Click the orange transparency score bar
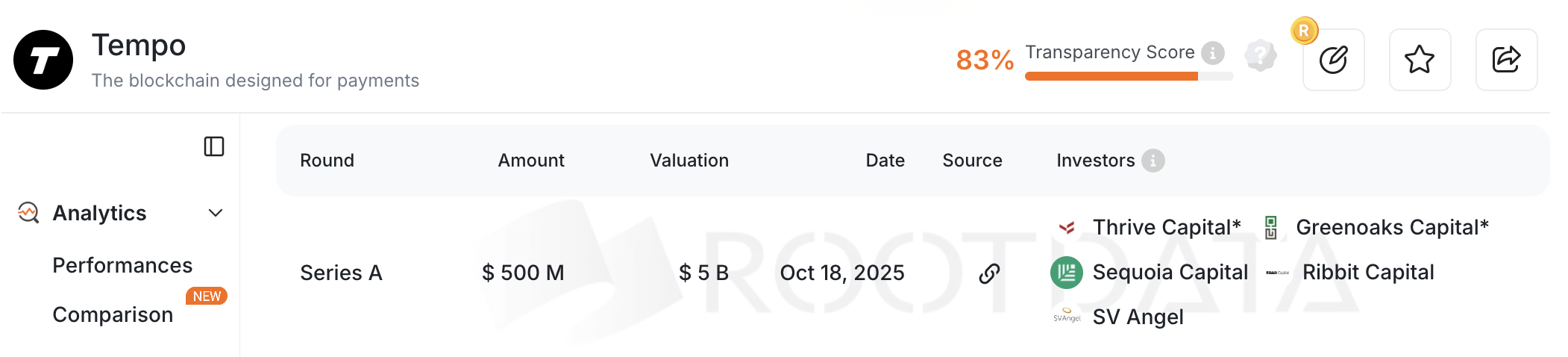Image resolution: width=1568 pixels, height=357 pixels. click(1111, 76)
